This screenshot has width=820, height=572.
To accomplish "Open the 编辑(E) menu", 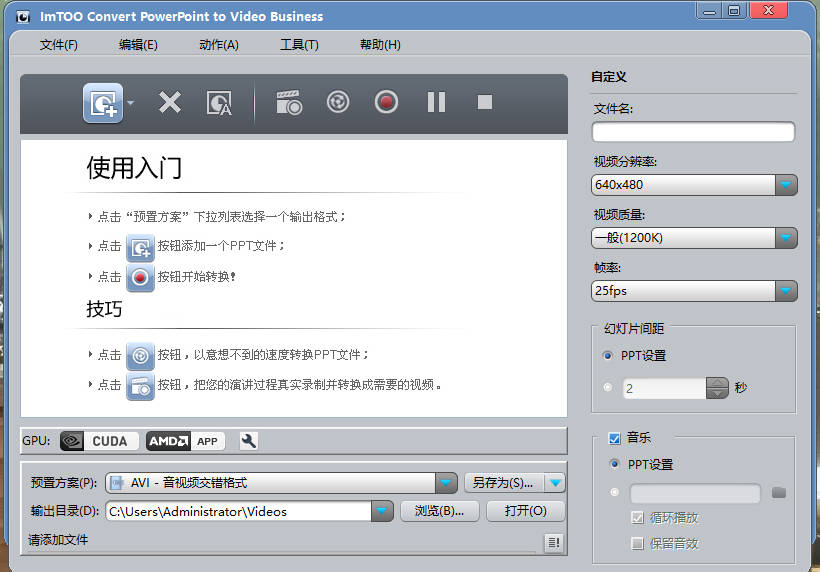I will click(x=138, y=45).
